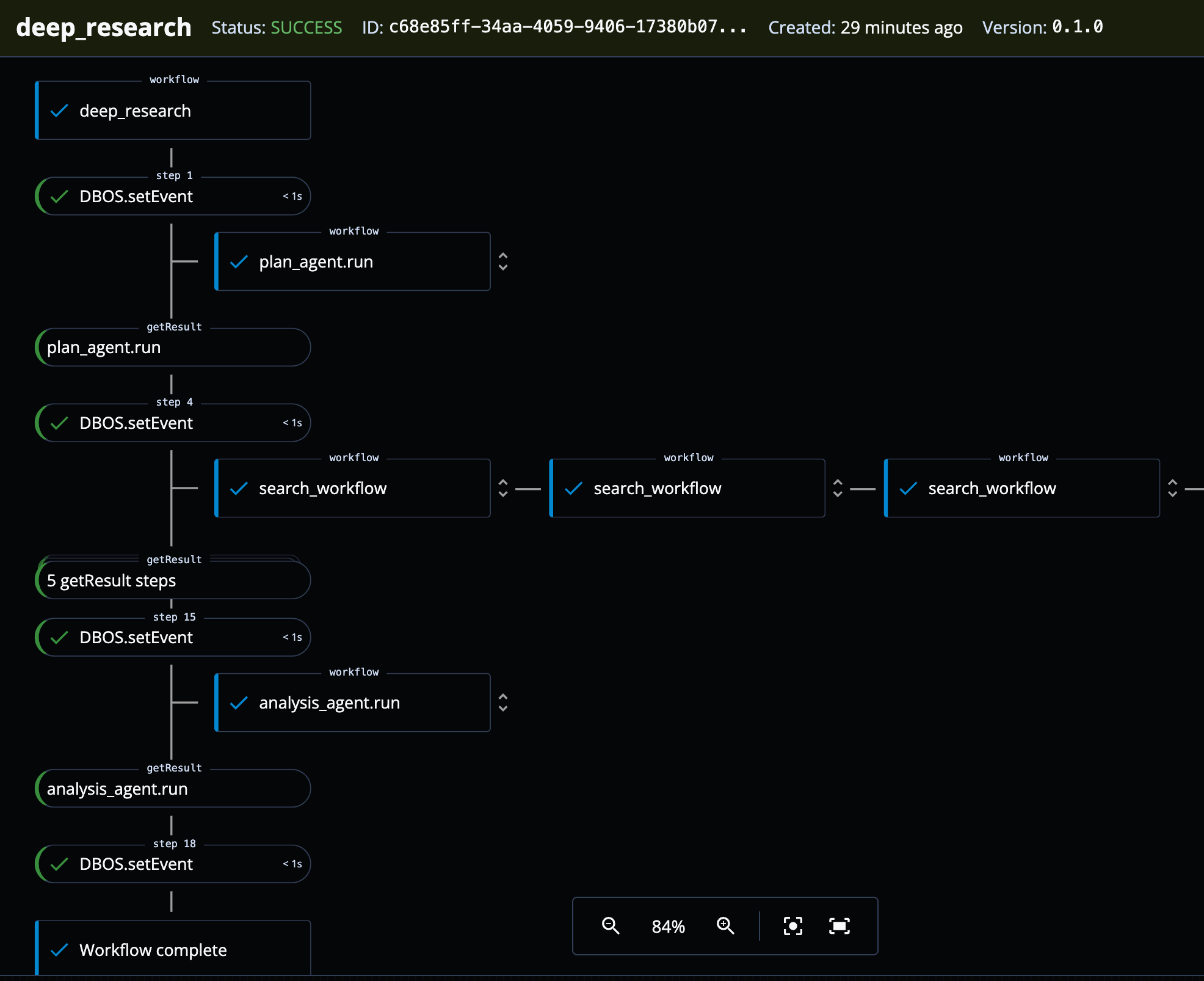The height and width of the screenshot is (981, 1204).
Task: Expand the plan_agent.run workflow chevrons
Action: (x=503, y=261)
